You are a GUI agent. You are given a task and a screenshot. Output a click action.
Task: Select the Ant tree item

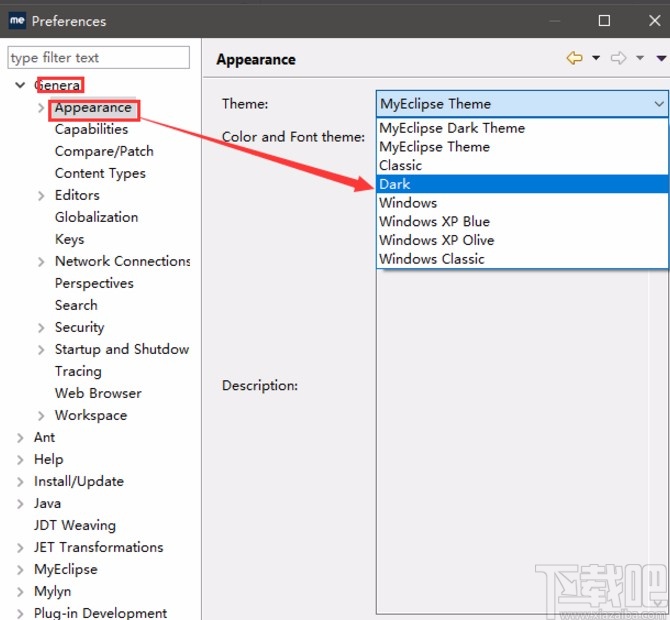(x=44, y=438)
